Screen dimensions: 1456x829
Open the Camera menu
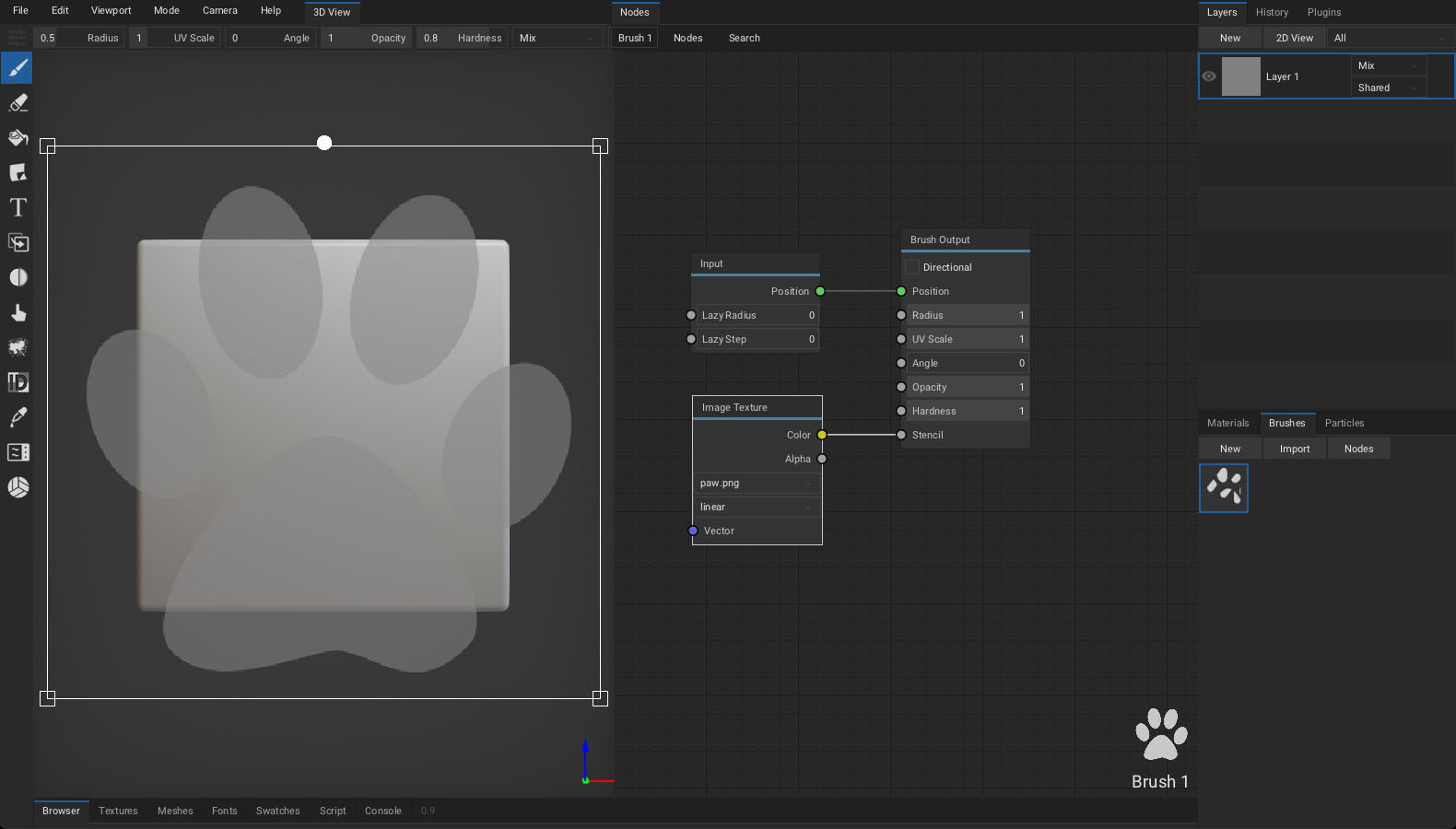coord(220,10)
